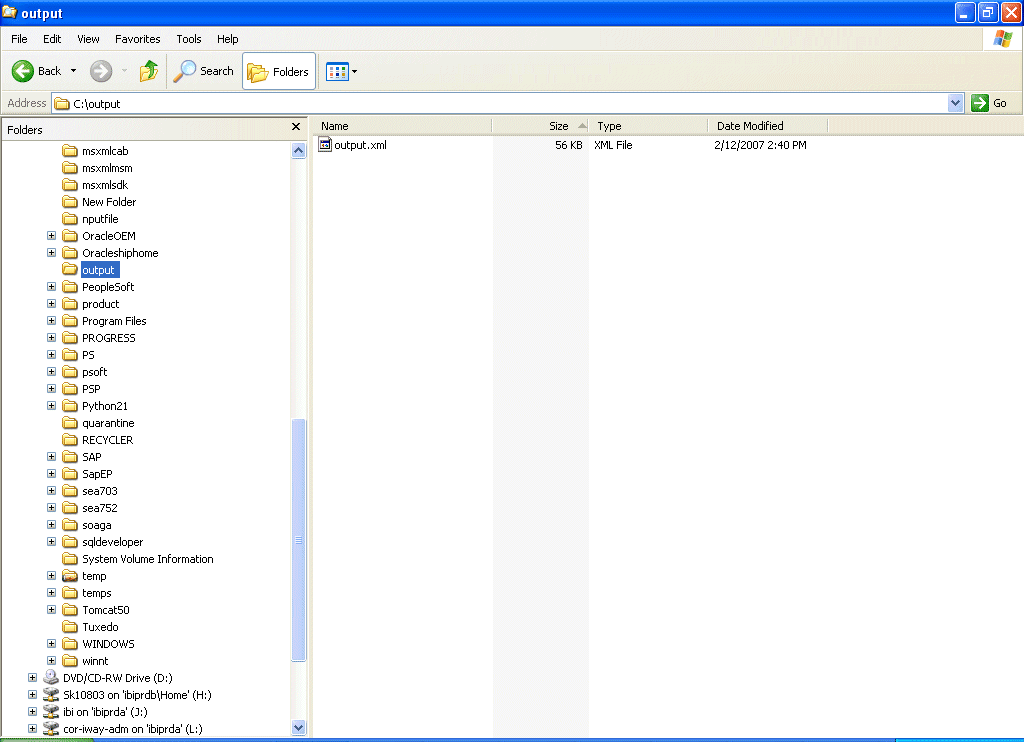
Task: Select Tuxedo in folder tree
Action: click(x=100, y=626)
